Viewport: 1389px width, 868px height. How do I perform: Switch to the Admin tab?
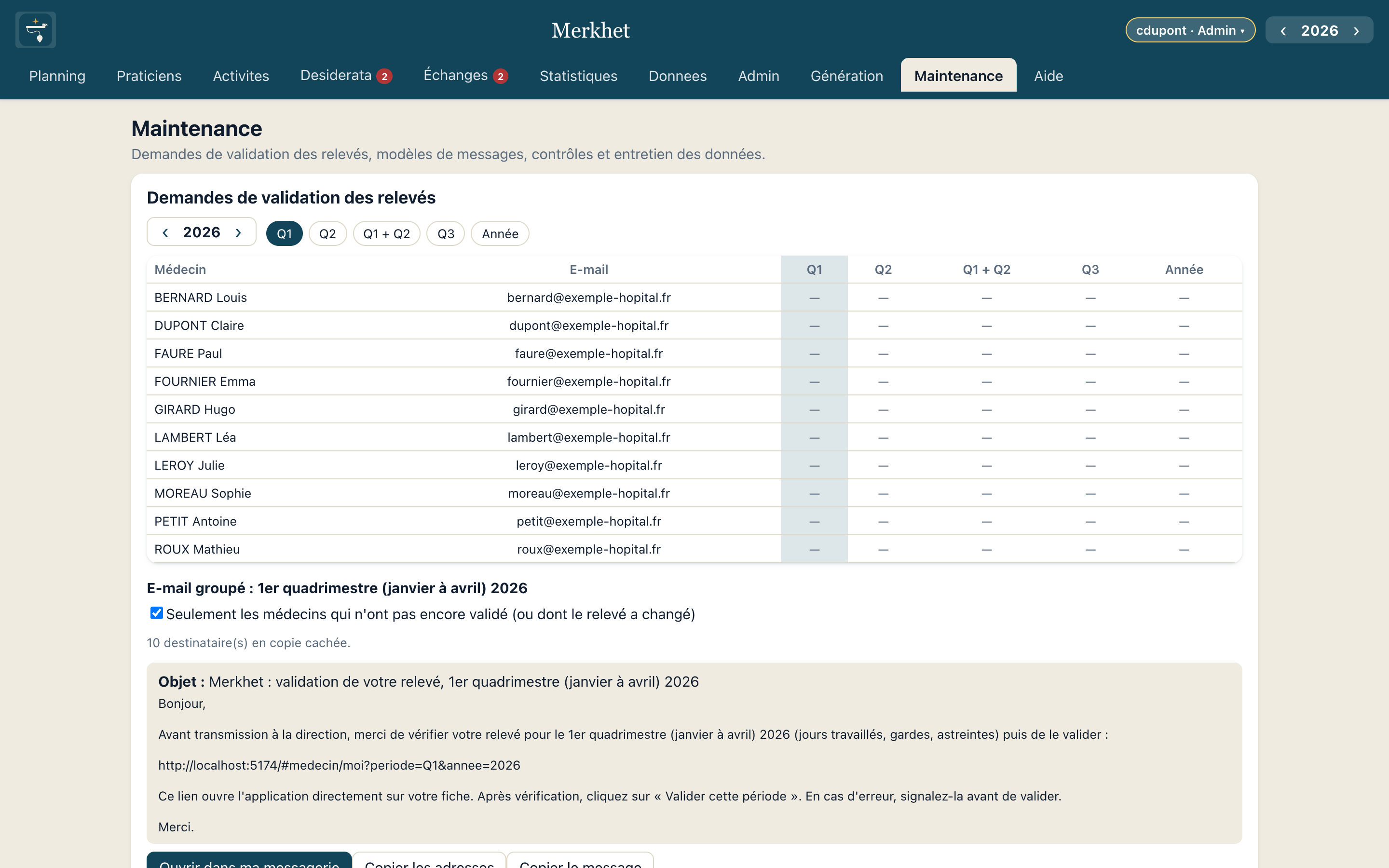[x=759, y=76]
